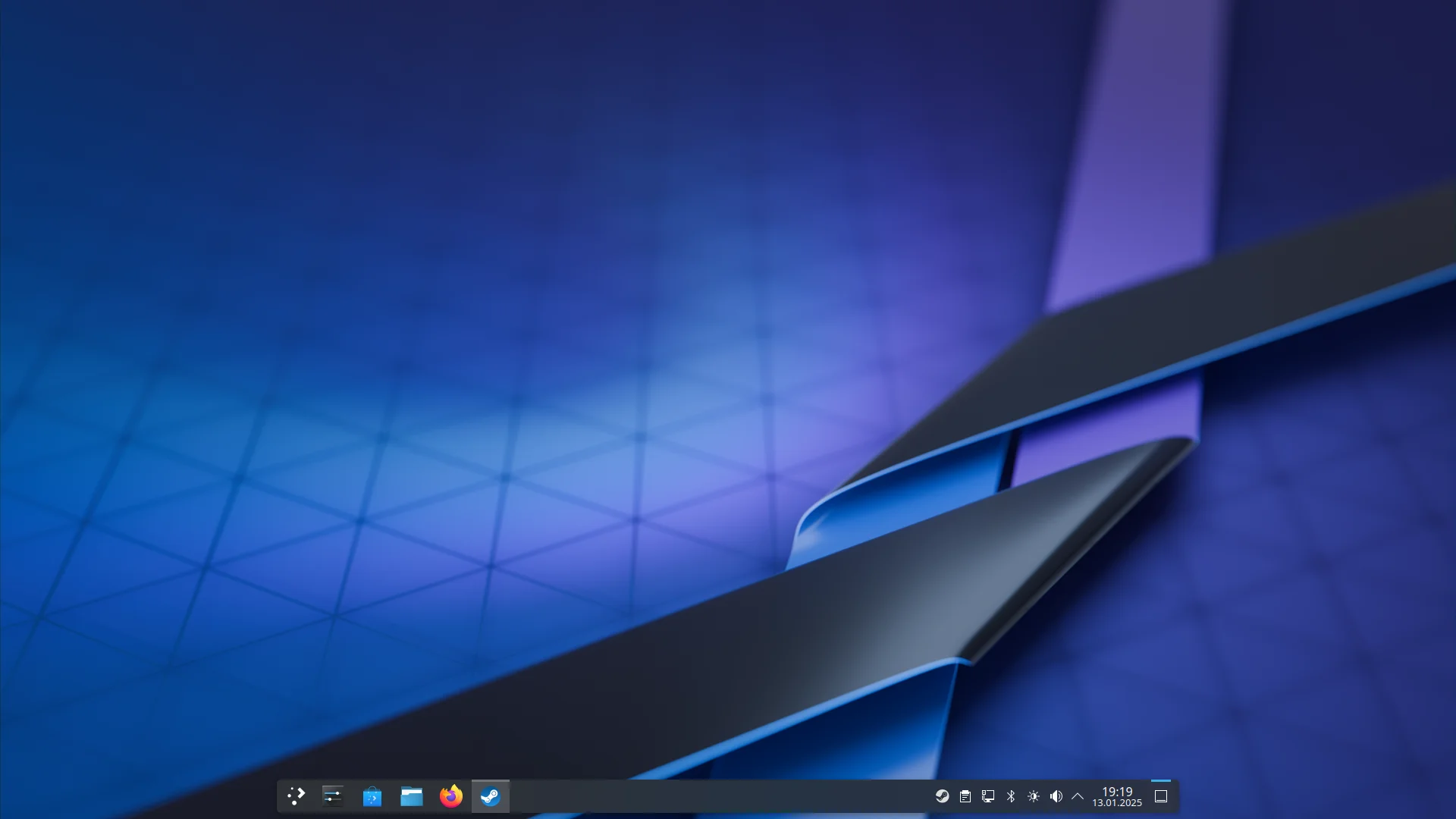Open System Settings from the panel
The width and height of the screenshot is (1456, 819).
333,796
